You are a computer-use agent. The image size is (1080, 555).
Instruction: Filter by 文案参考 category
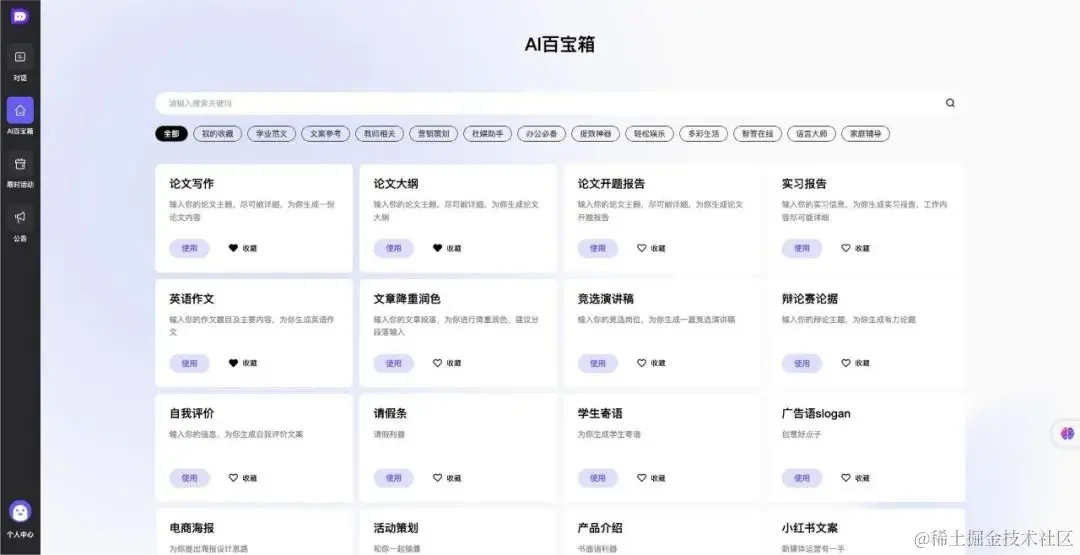[x=326, y=134]
